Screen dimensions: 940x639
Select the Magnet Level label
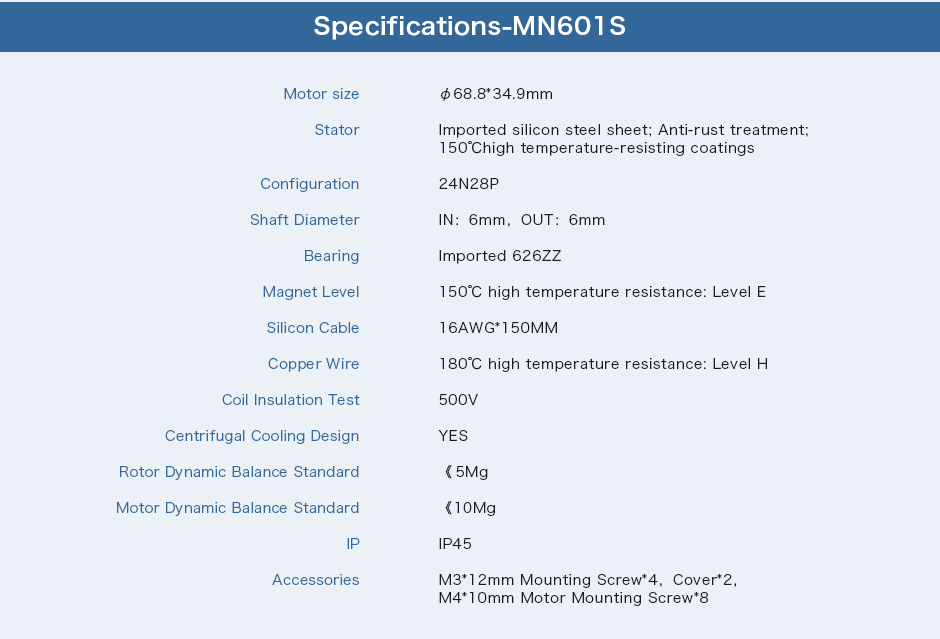tap(311, 292)
